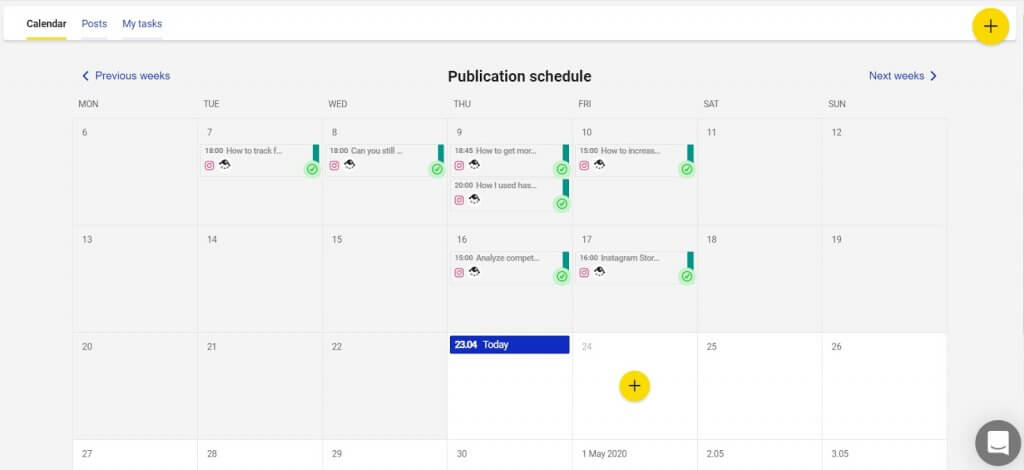Open the 20:00 How I used has... post
This screenshot has width=1024, height=470.
[509, 195]
